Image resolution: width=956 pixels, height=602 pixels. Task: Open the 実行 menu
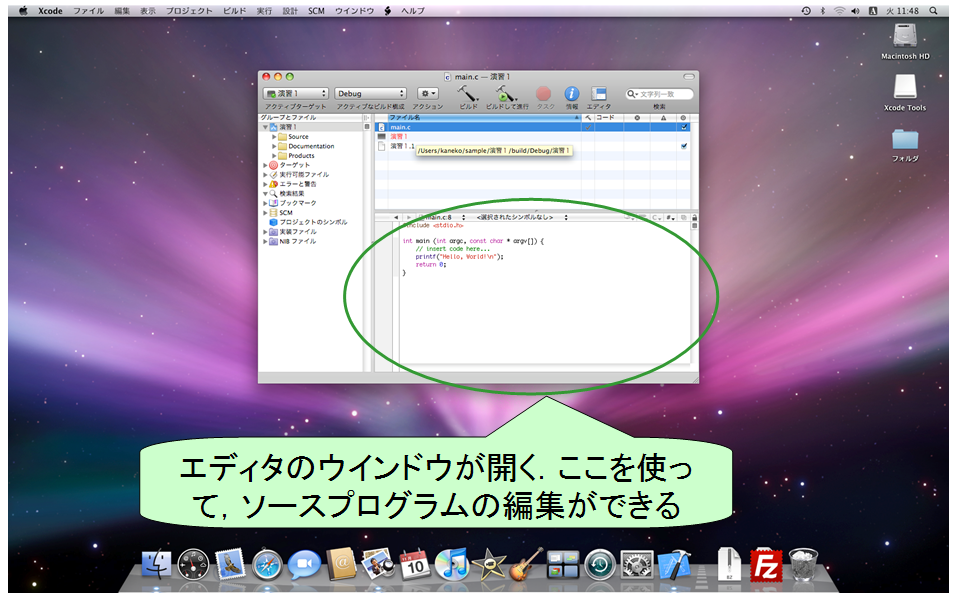(x=264, y=11)
